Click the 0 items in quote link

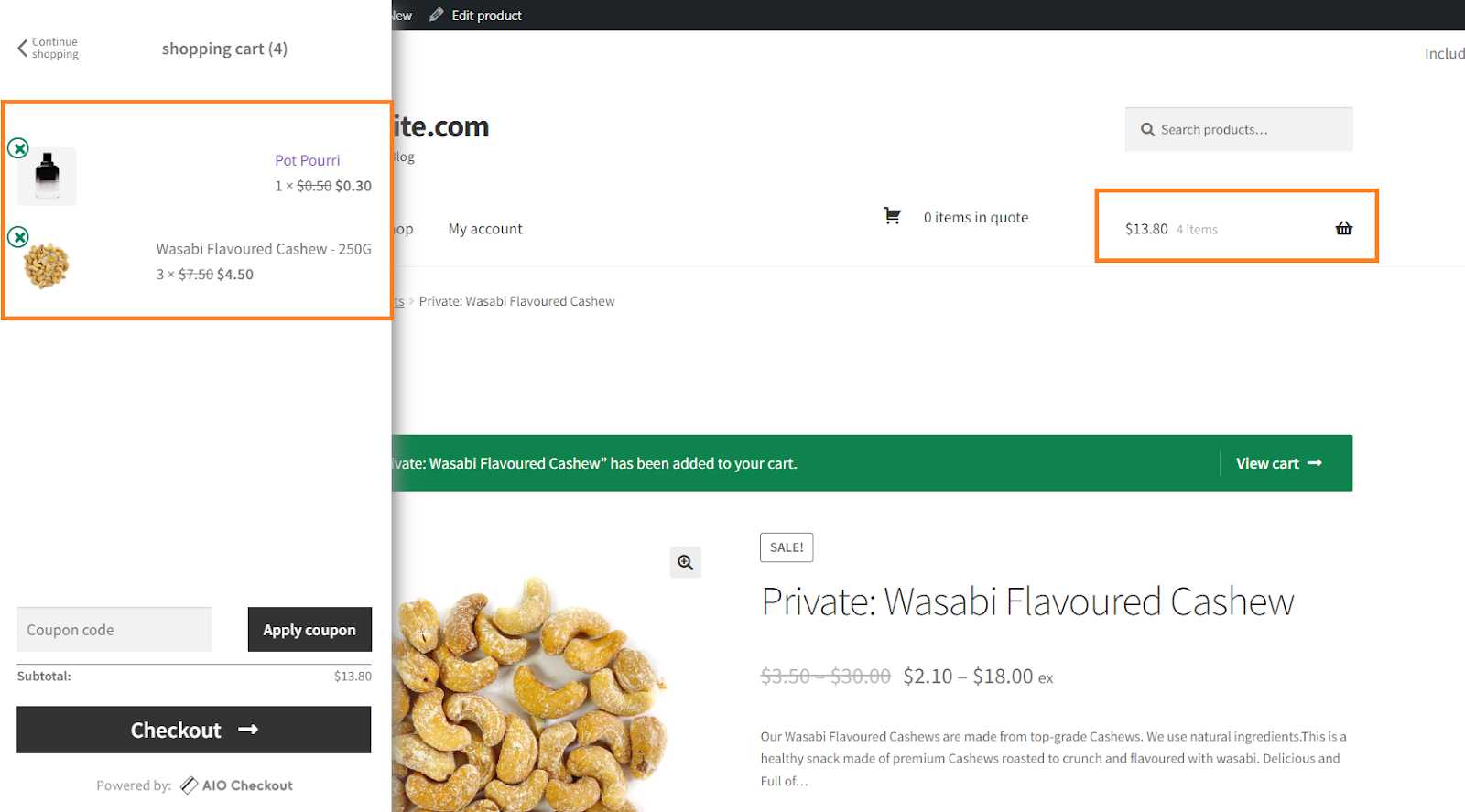[976, 217]
